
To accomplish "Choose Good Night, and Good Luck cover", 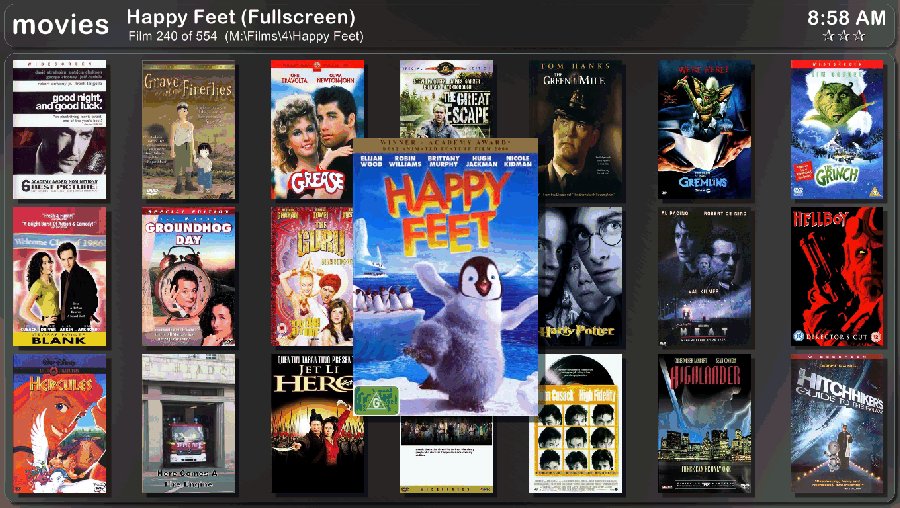I will [60, 130].
